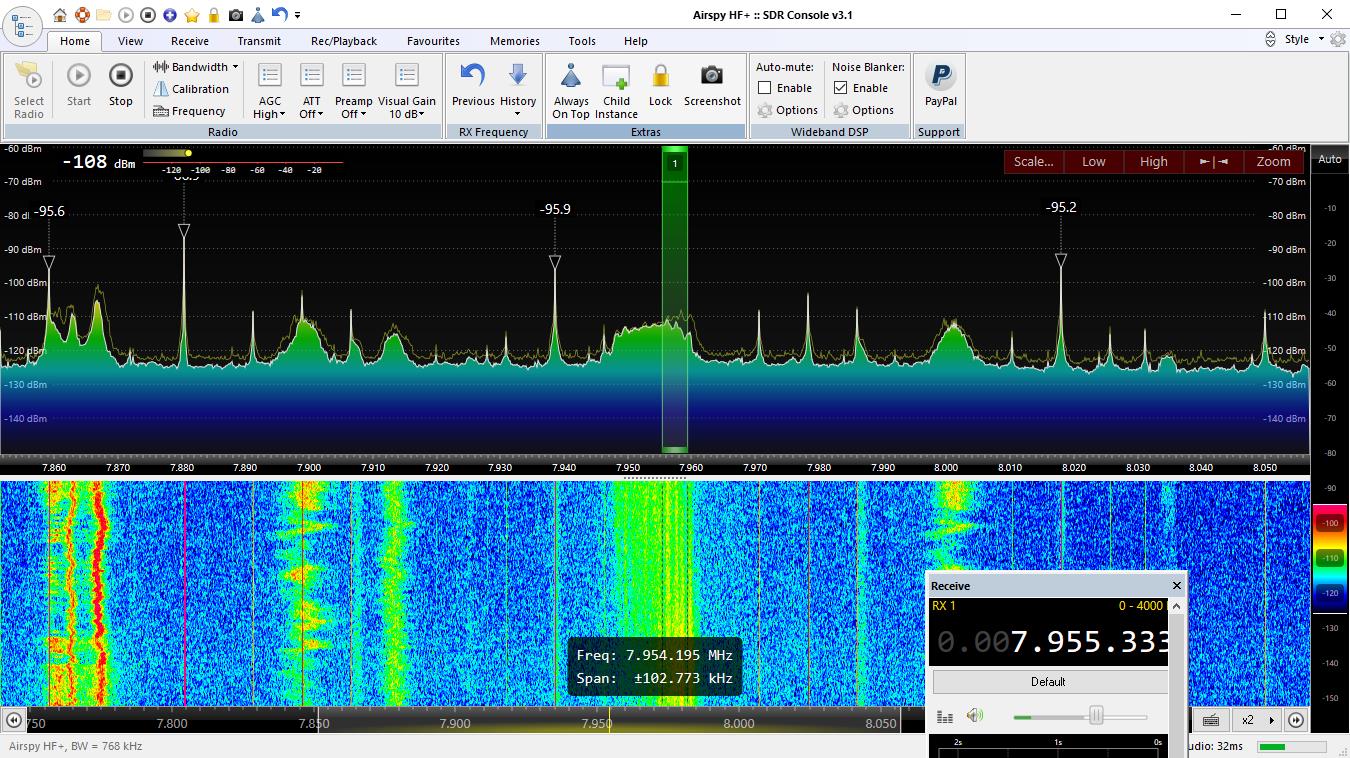
Task: Click the stop icon in quick access toolbar
Action: (x=148, y=15)
